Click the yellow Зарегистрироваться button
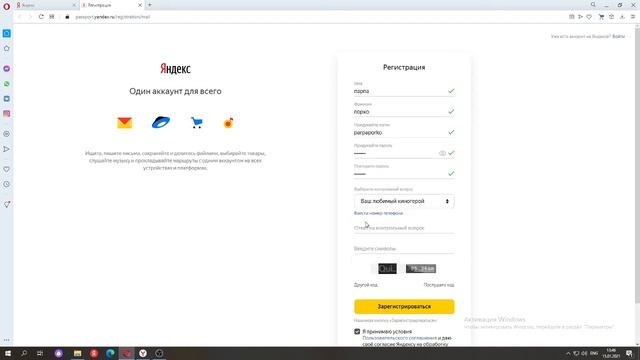Viewport: 640px width, 360px height. pyautogui.click(x=404, y=307)
